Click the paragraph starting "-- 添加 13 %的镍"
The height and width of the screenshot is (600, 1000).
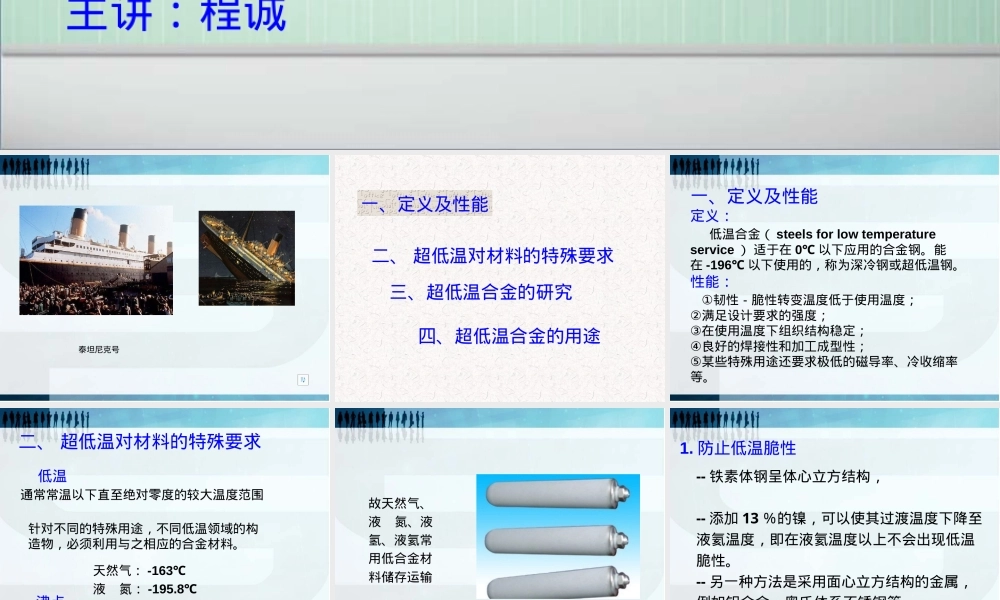tap(839, 539)
